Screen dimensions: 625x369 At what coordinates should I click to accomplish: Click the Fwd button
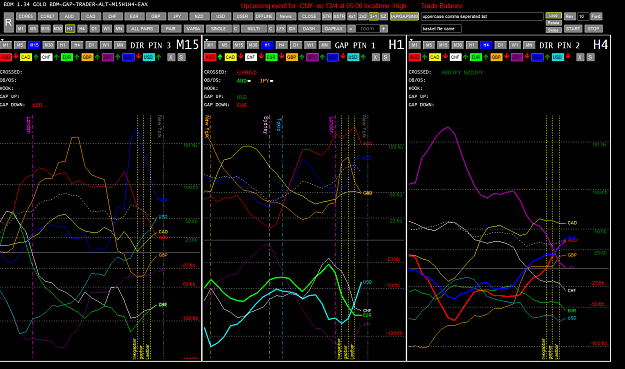pyautogui.click(x=596, y=16)
